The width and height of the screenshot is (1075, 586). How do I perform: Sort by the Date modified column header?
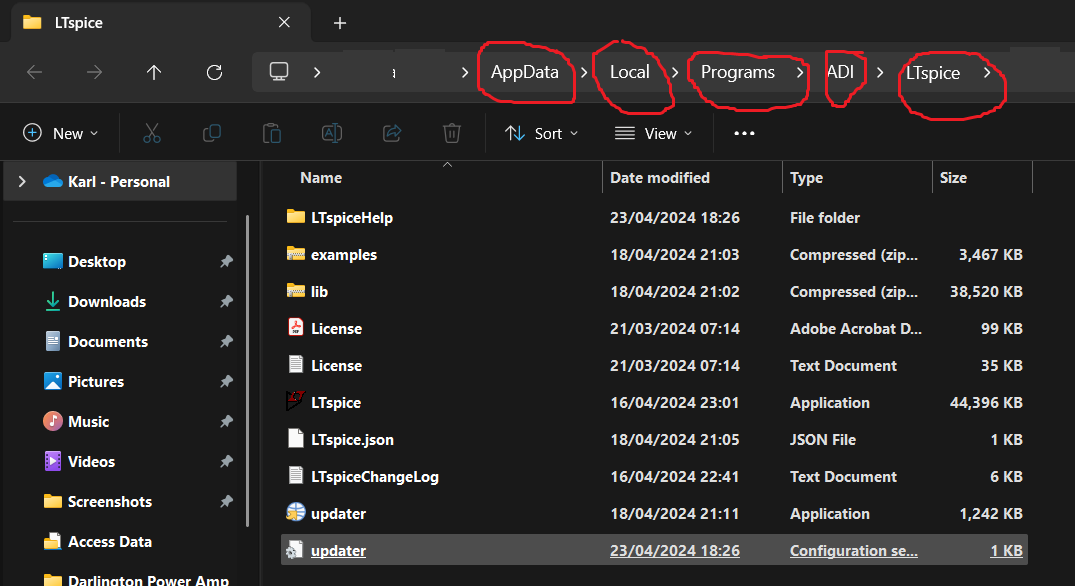point(660,178)
